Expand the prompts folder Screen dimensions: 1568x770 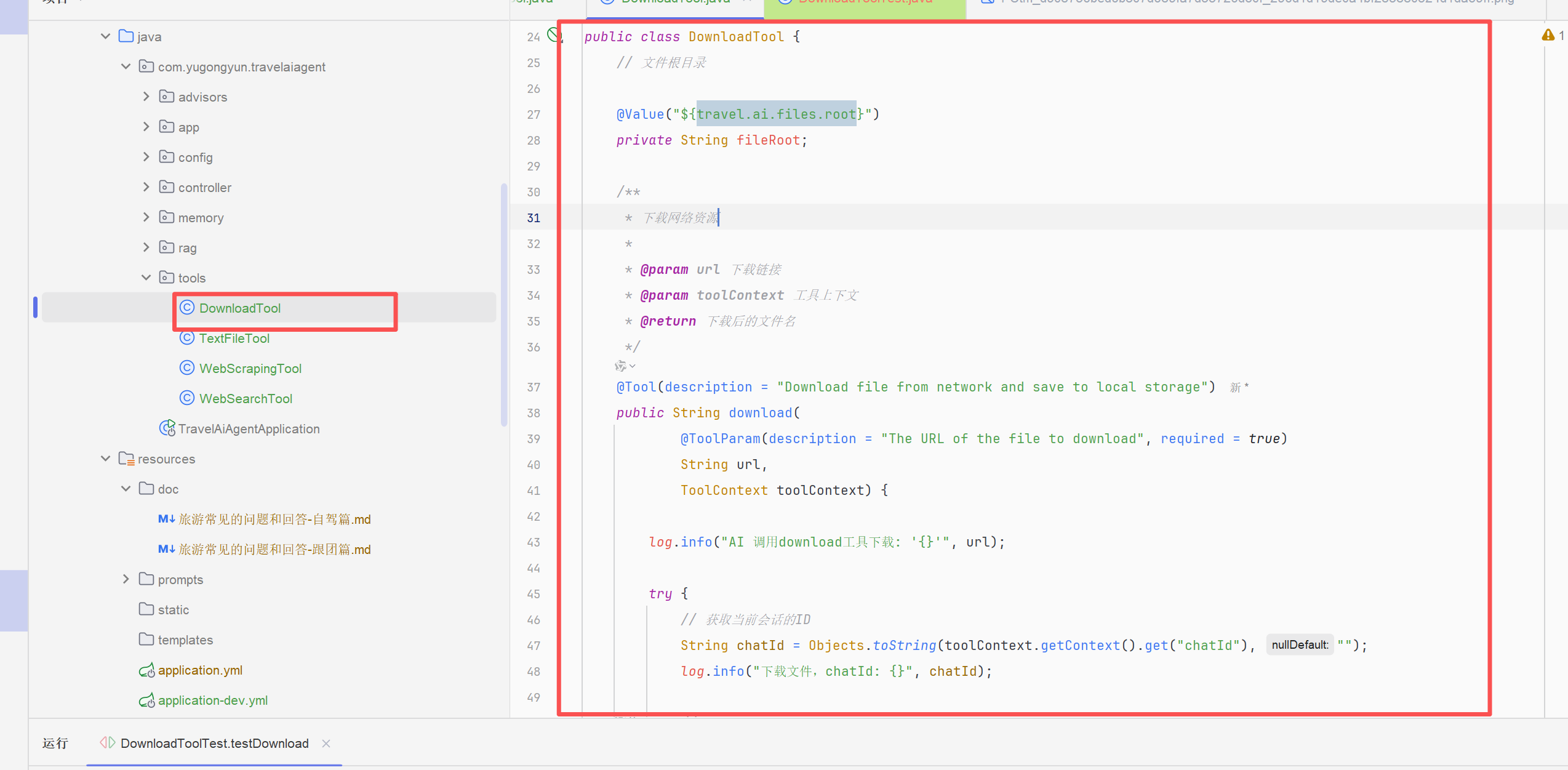coord(126,579)
